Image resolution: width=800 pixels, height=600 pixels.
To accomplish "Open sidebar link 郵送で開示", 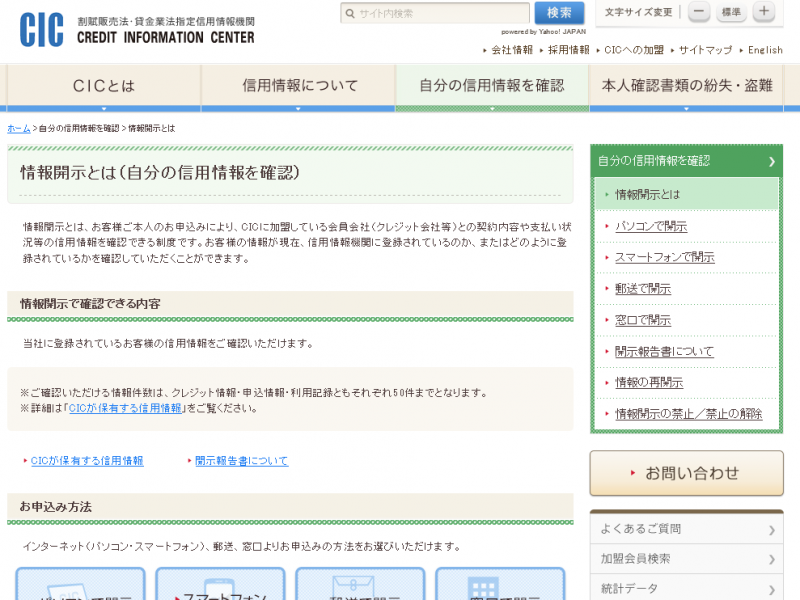I will pos(643,289).
